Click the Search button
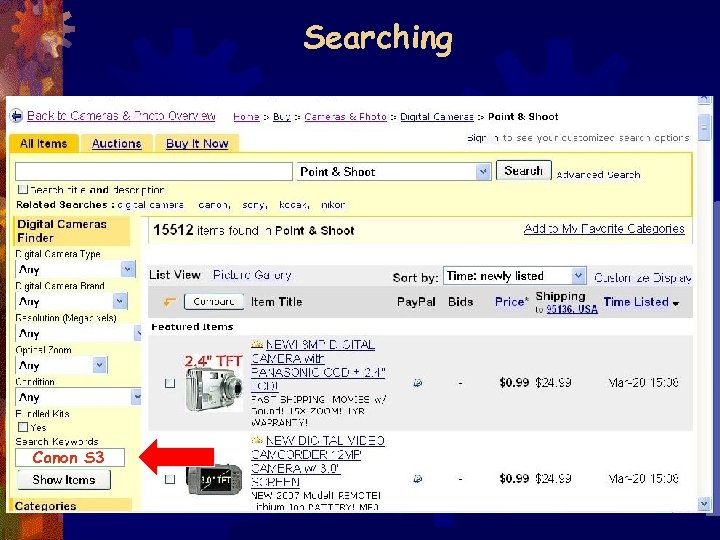 click(x=523, y=171)
